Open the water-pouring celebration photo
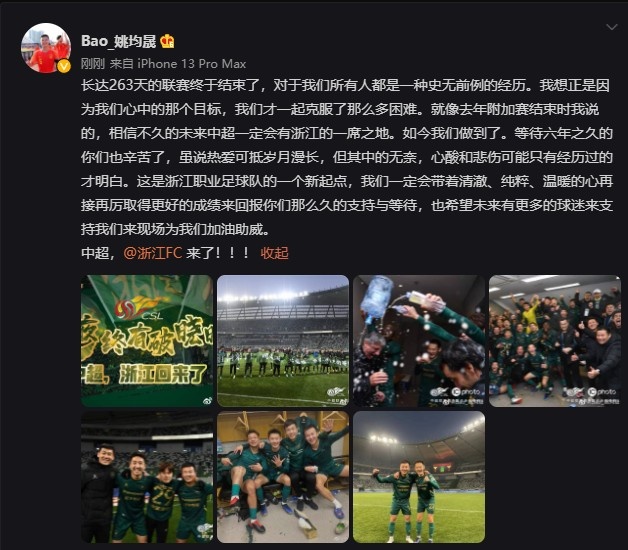This screenshot has height=550, width=628. point(419,340)
